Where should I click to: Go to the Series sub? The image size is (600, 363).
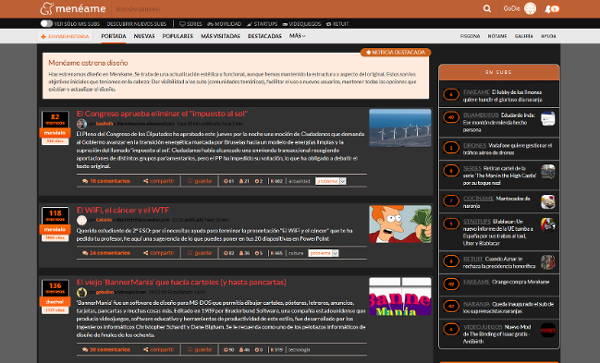click(x=191, y=24)
